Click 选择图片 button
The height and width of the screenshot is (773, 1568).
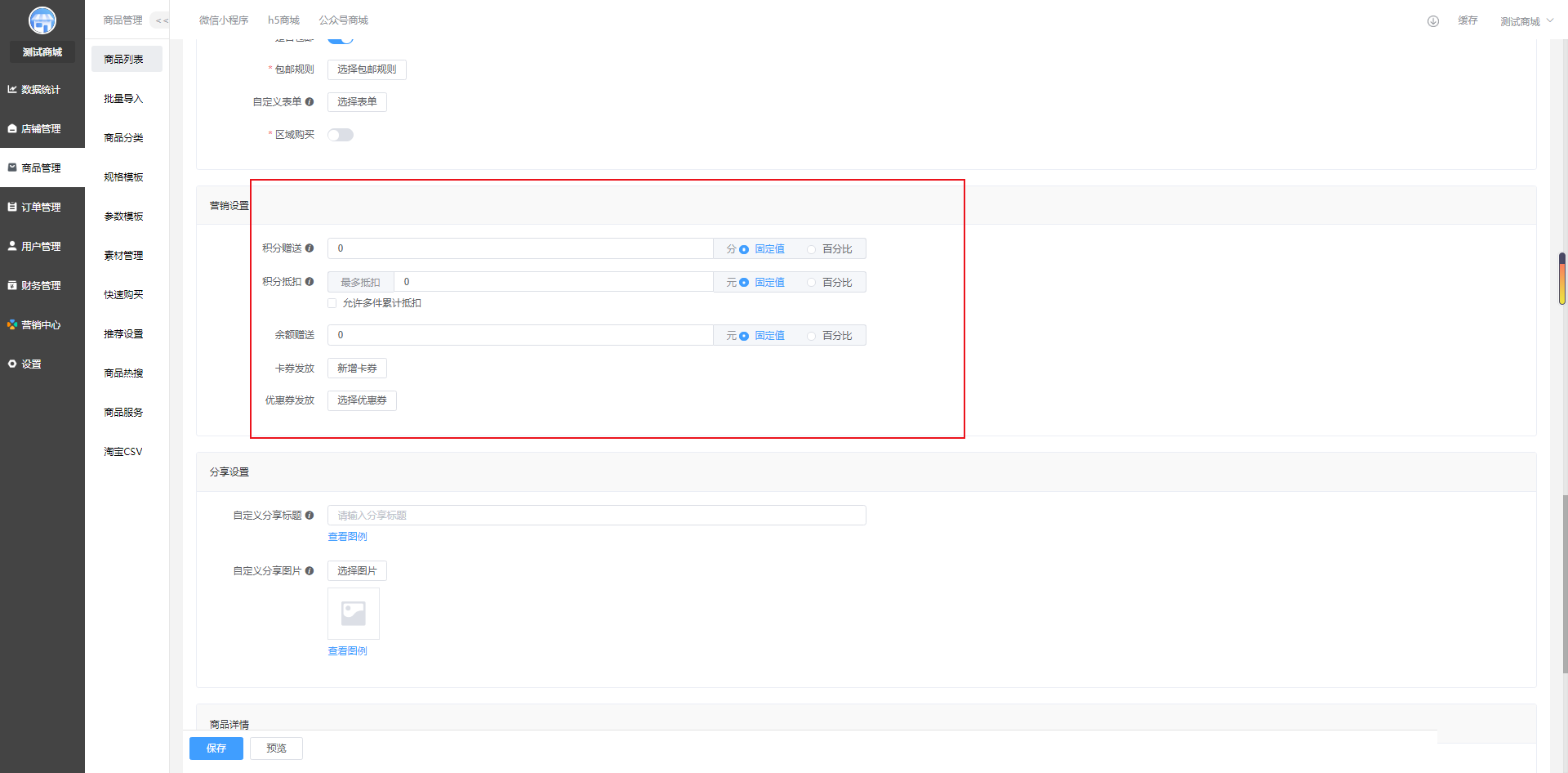357,571
